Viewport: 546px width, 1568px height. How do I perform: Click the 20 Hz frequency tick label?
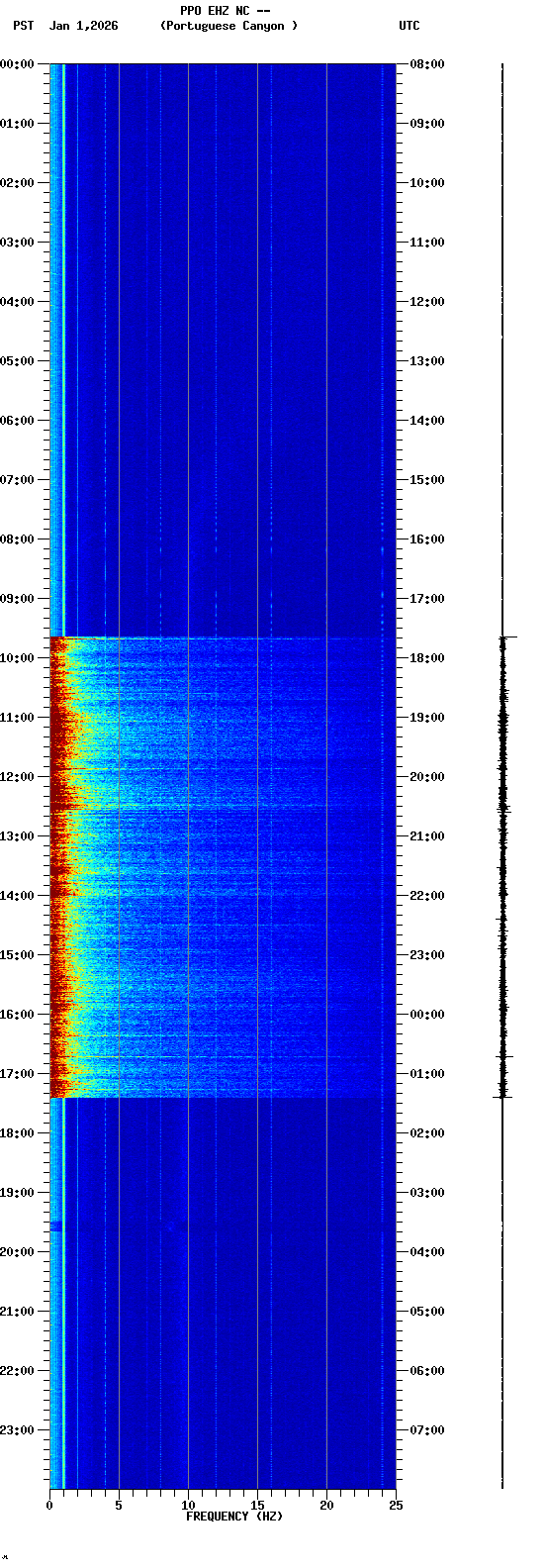pyautogui.click(x=326, y=1506)
